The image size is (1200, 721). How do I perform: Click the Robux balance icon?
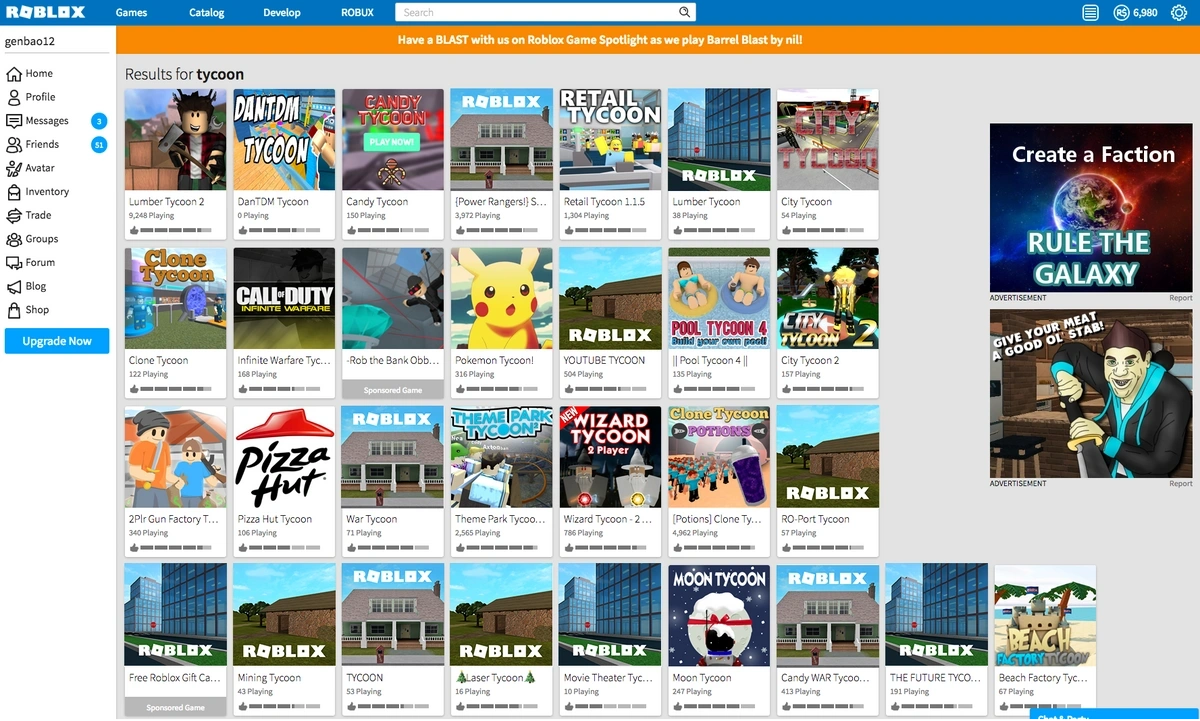[x=1121, y=13]
